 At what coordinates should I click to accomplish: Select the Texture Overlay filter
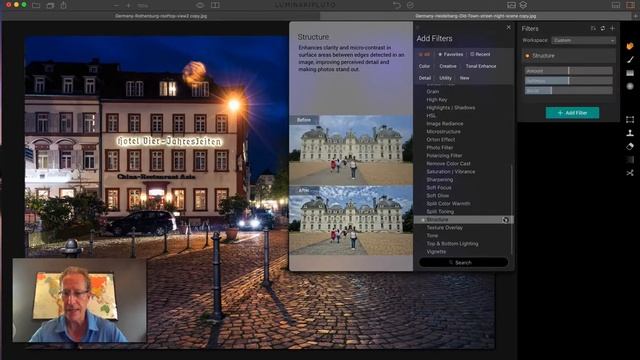pyautogui.click(x=444, y=228)
